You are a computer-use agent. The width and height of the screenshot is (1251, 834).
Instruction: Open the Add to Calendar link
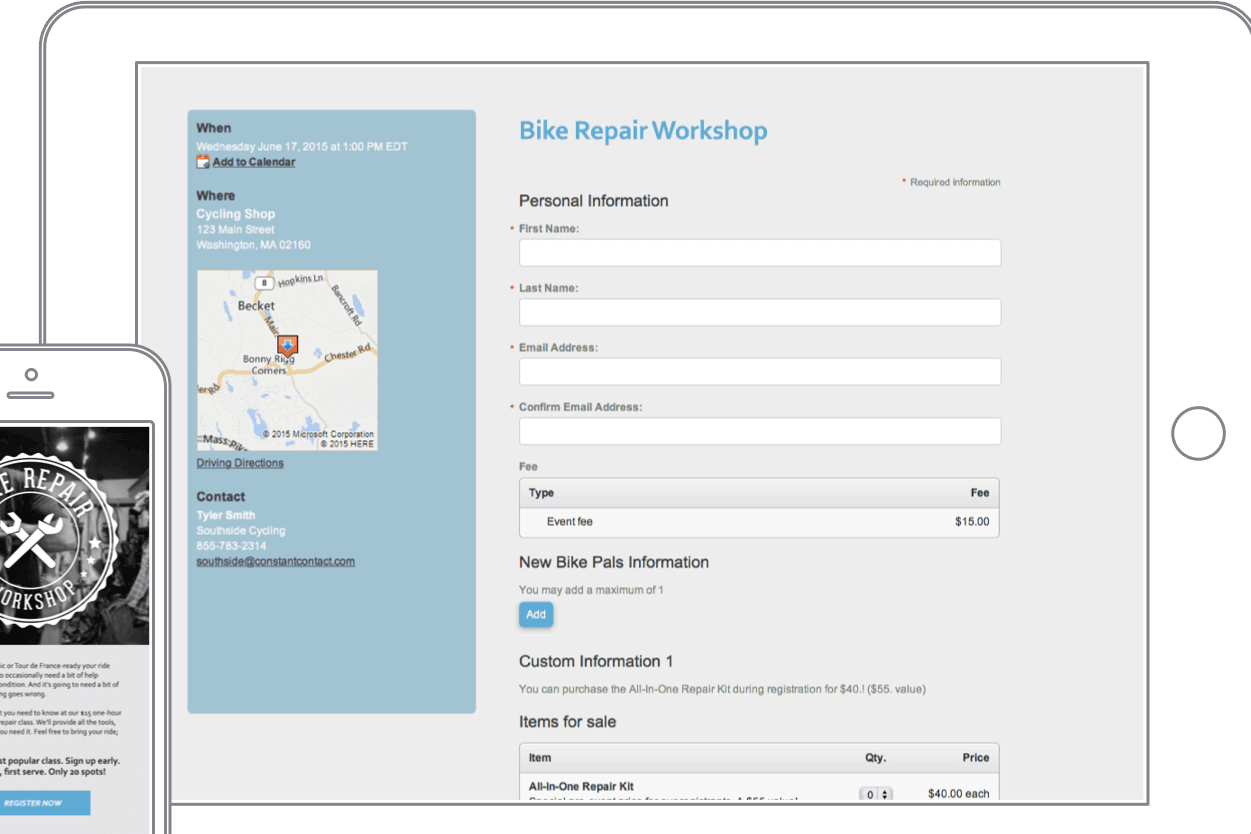253,162
